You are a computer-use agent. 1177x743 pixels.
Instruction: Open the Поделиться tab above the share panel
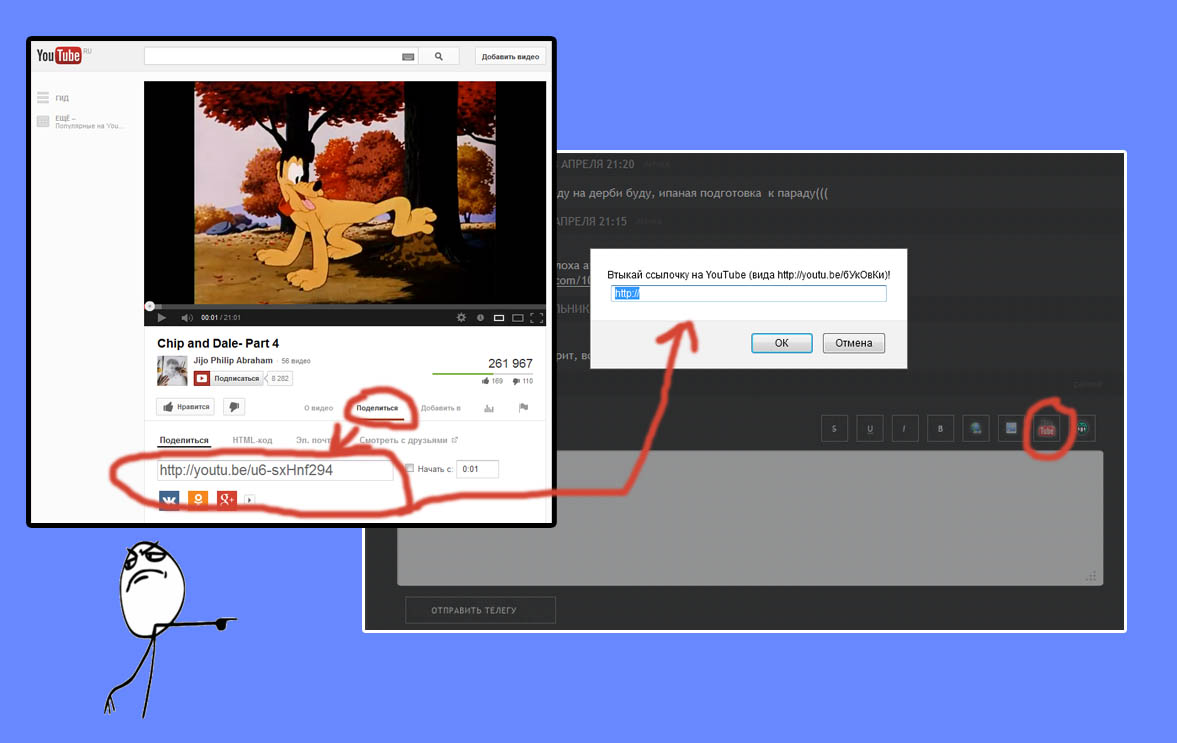[377, 408]
